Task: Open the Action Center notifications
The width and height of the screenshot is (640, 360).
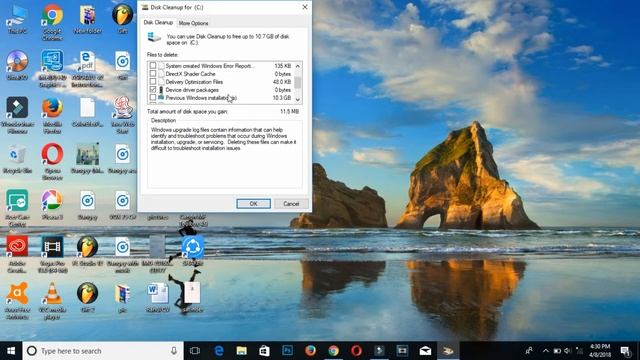Action: (625, 351)
